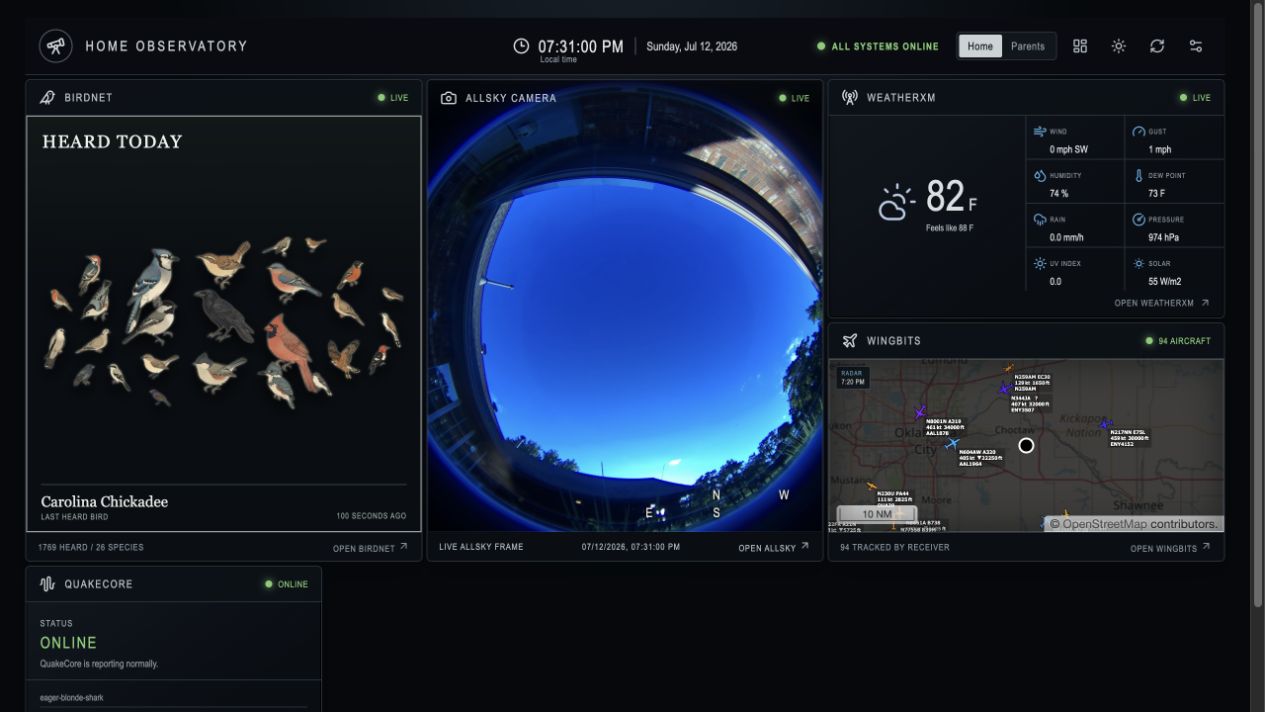Click the AllSky frame timestamp 07/12/2026

631,547
